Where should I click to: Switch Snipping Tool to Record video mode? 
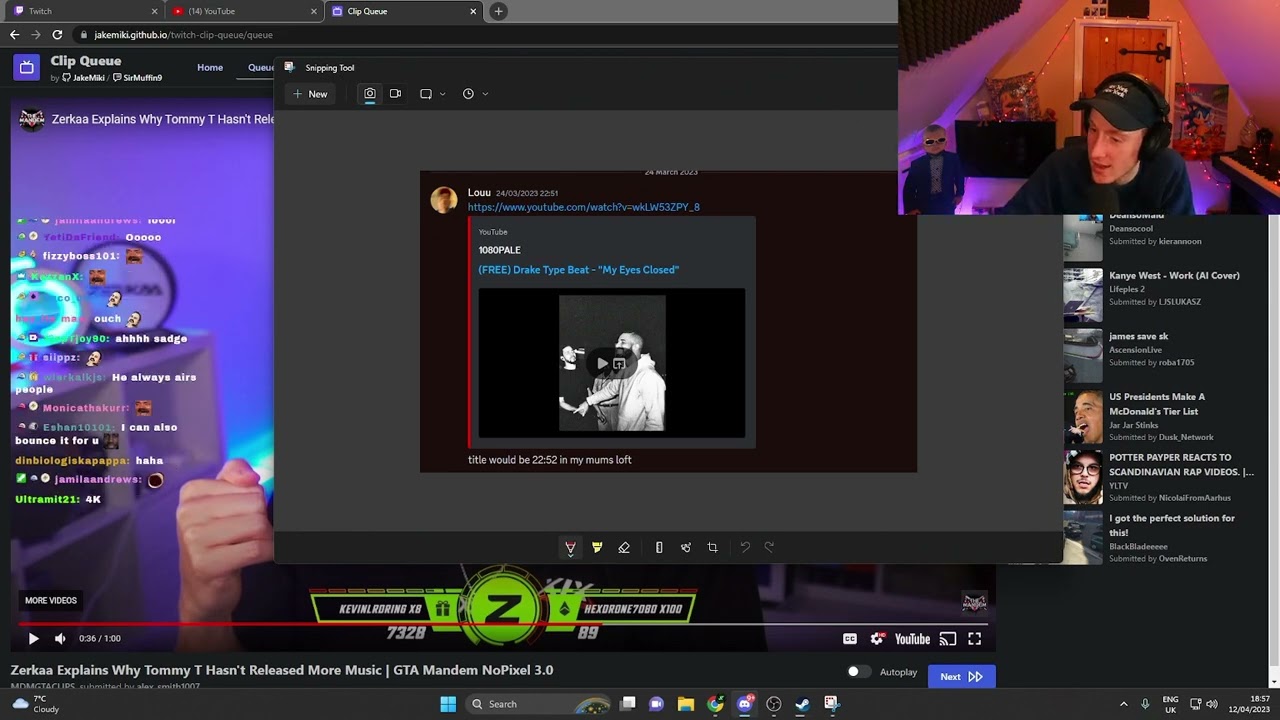[x=396, y=94]
